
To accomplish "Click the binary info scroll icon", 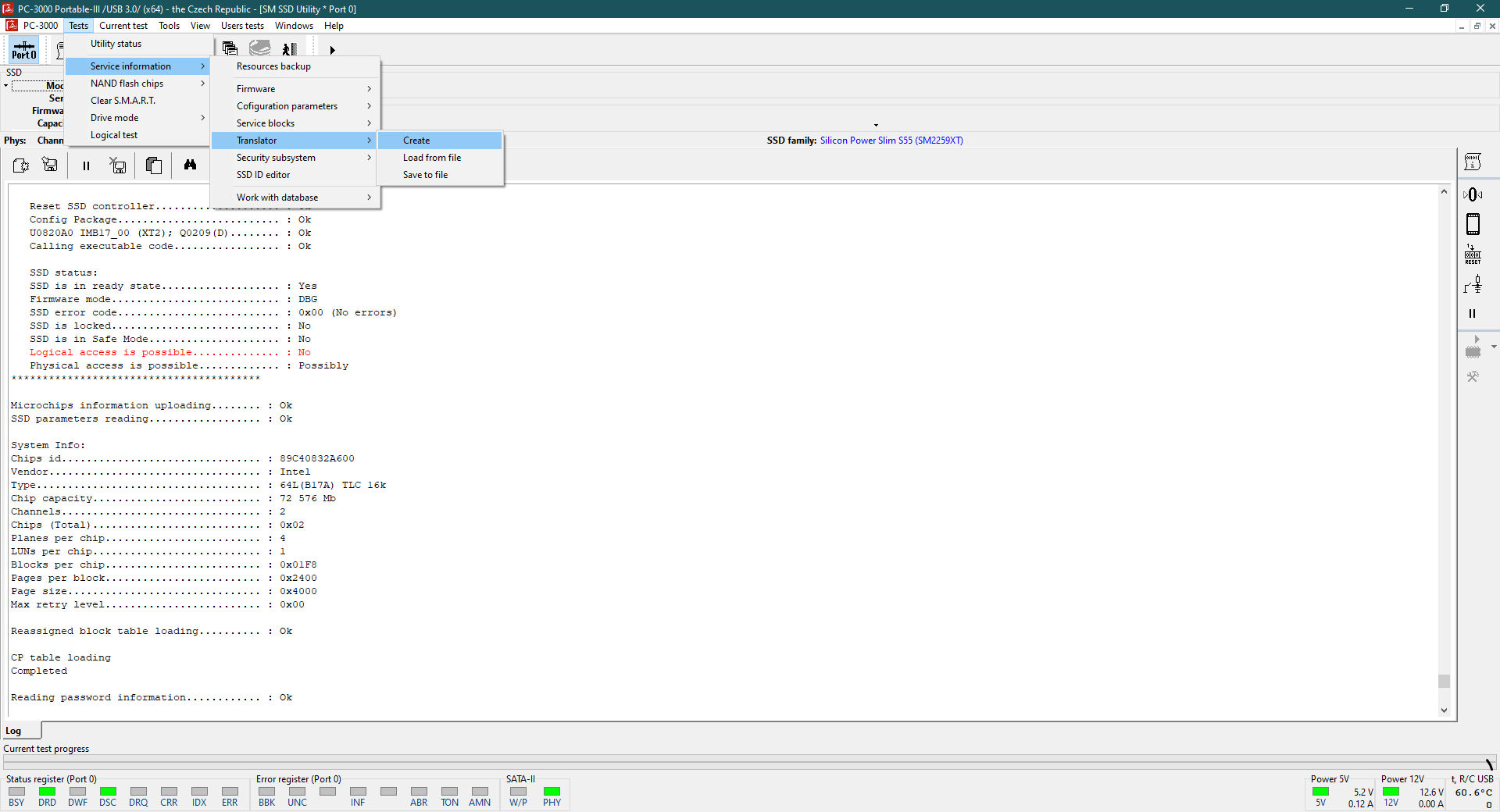I will pos(1473,162).
